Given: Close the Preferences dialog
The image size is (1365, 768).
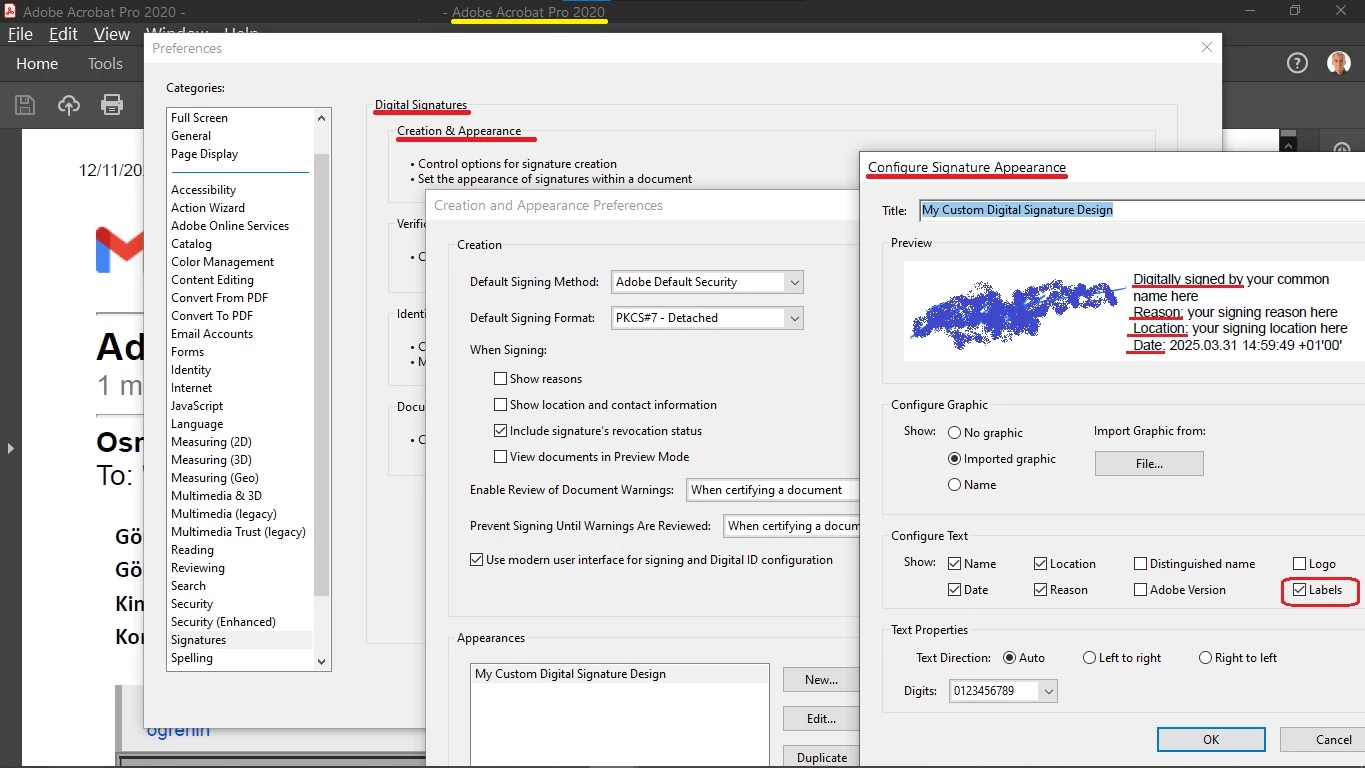Looking at the screenshot, I should point(1207,47).
